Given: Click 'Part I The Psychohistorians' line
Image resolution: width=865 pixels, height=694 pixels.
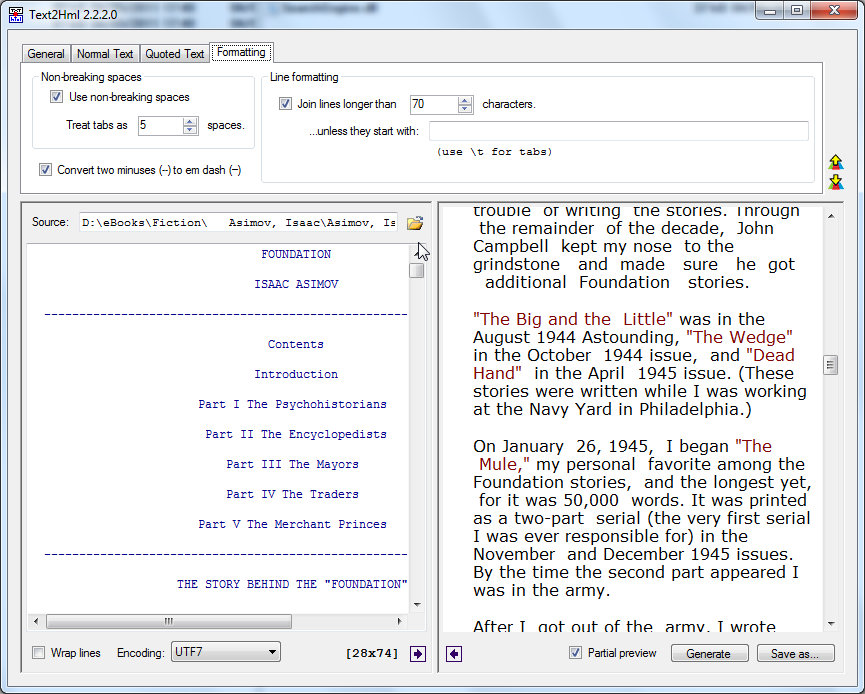Looking at the screenshot, I should click(292, 404).
